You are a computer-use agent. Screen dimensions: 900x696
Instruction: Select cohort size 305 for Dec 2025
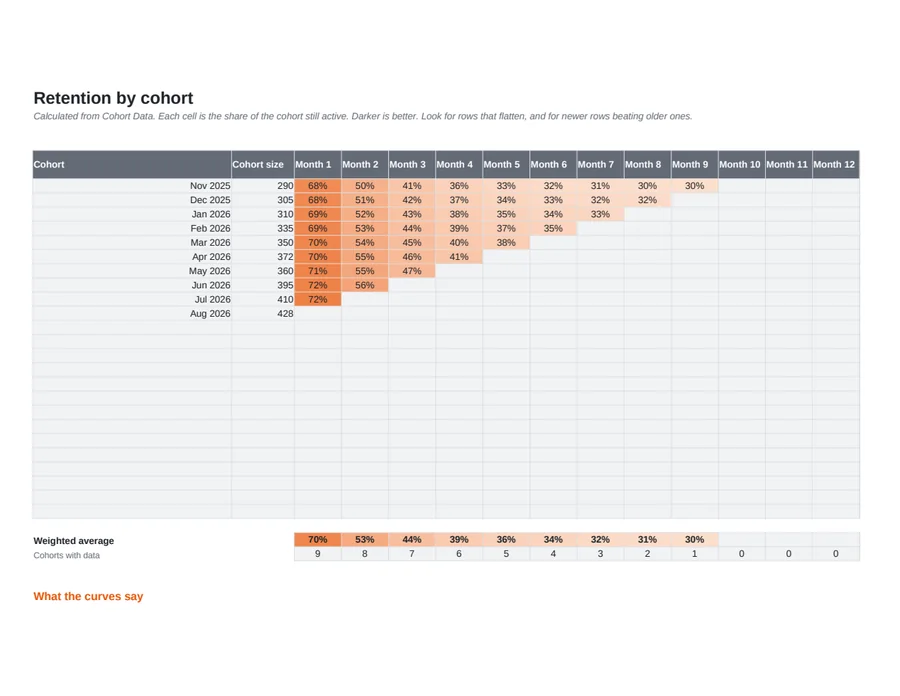click(x=263, y=200)
